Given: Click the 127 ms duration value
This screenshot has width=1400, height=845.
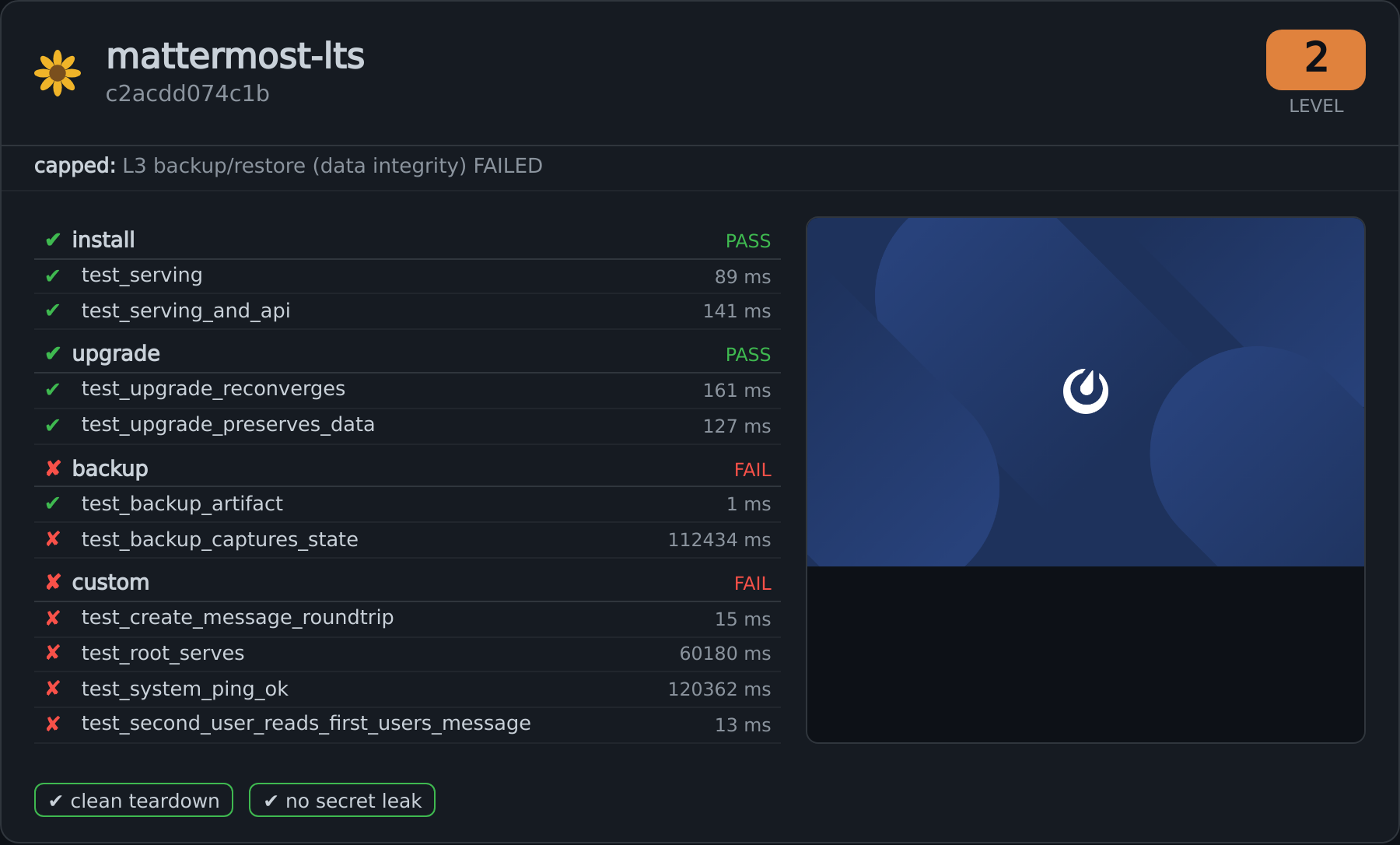Looking at the screenshot, I should point(737,426).
